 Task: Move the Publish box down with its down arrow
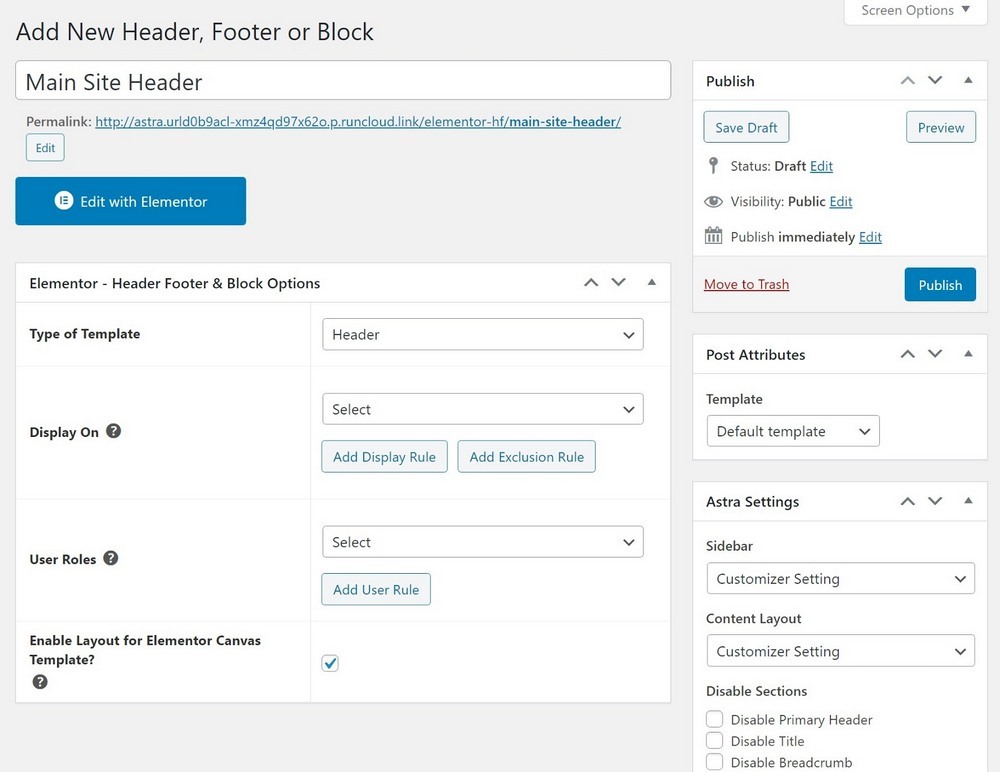[x=935, y=80]
